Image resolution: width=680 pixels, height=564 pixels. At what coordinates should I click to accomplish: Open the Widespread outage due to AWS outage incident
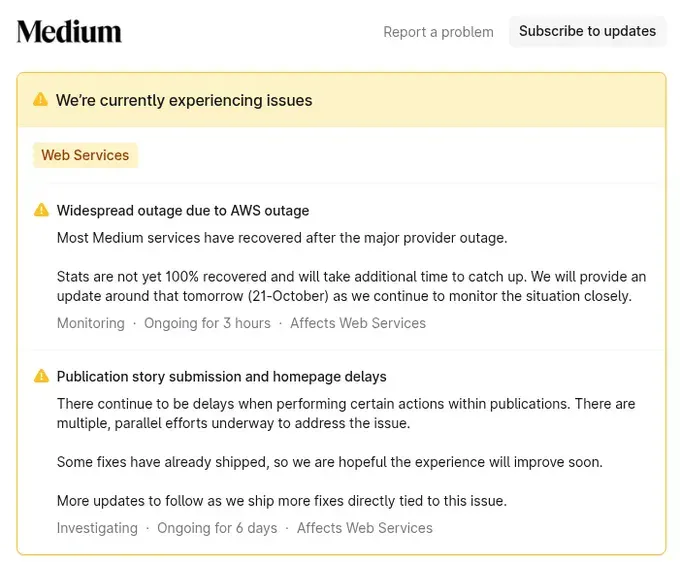pyautogui.click(x=183, y=211)
